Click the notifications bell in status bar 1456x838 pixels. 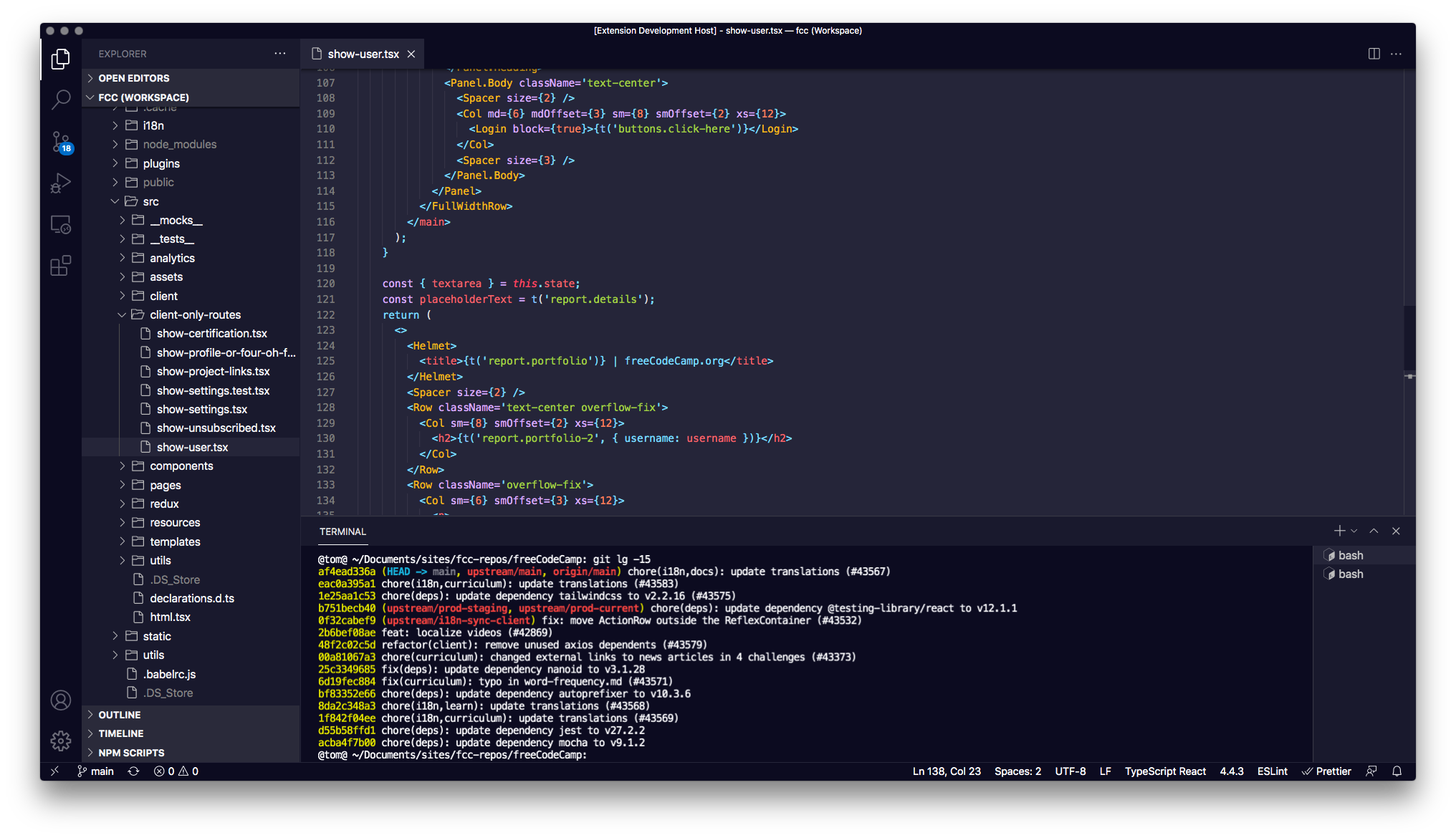click(x=1397, y=771)
